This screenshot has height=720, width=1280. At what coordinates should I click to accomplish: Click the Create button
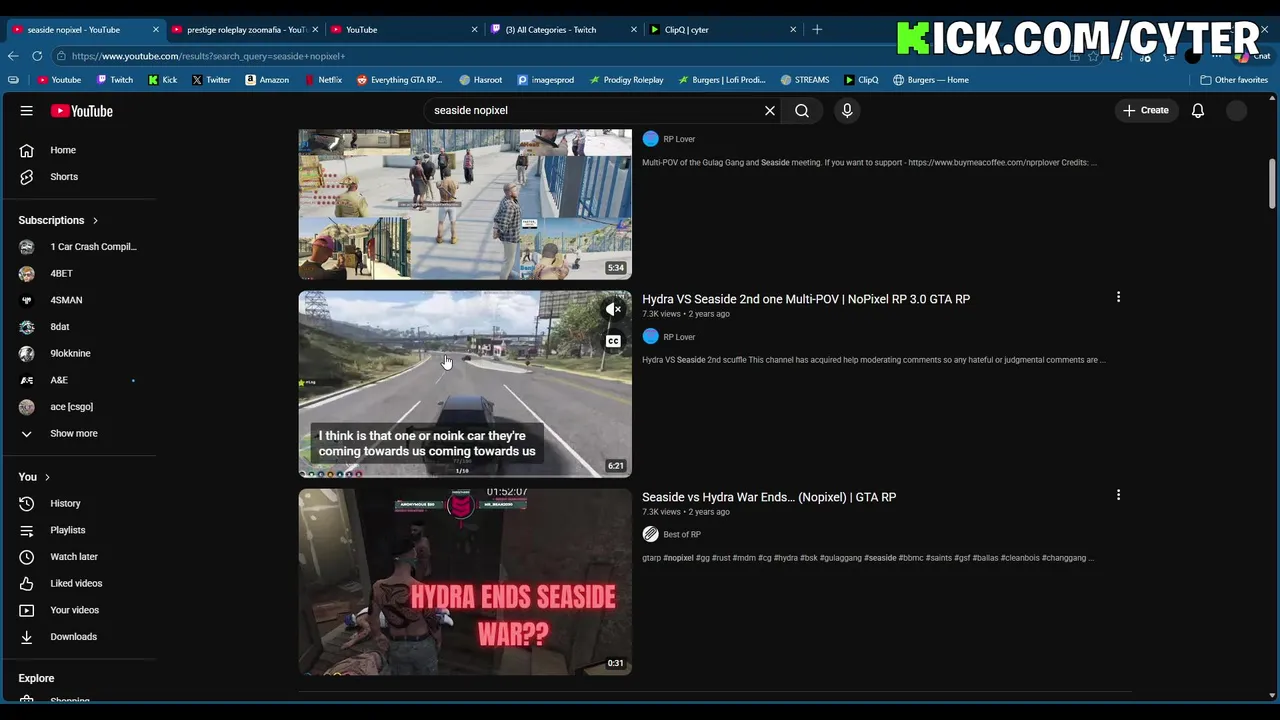click(1146, 111)
